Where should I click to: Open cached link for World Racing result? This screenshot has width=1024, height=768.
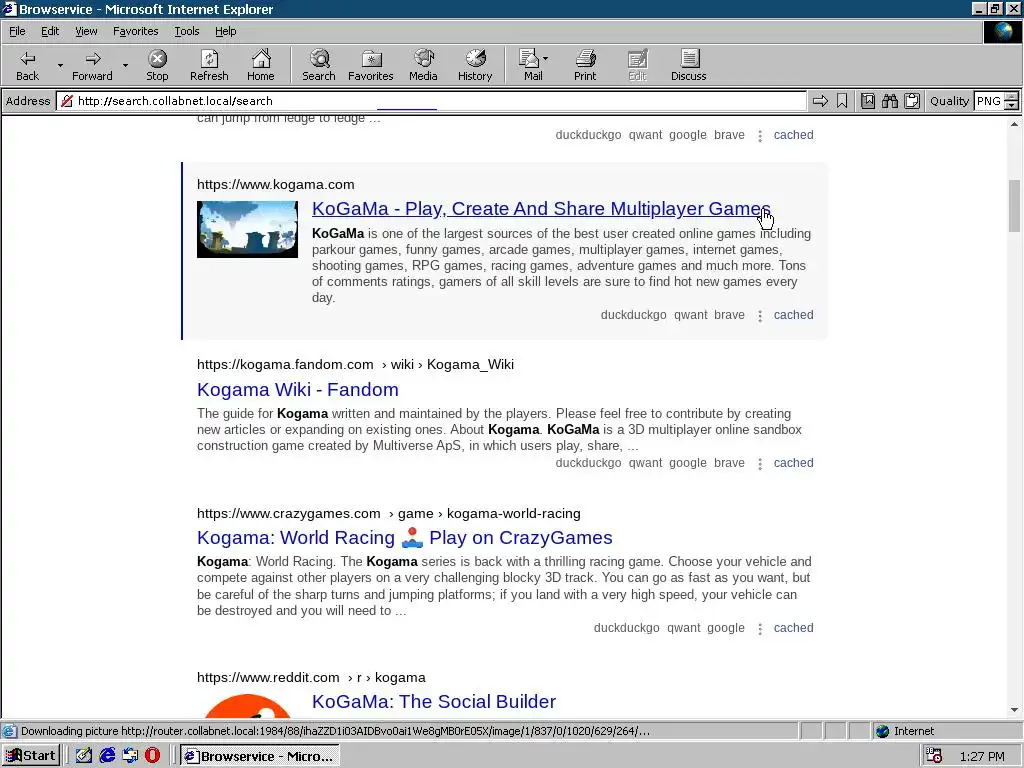pos(793,628)
